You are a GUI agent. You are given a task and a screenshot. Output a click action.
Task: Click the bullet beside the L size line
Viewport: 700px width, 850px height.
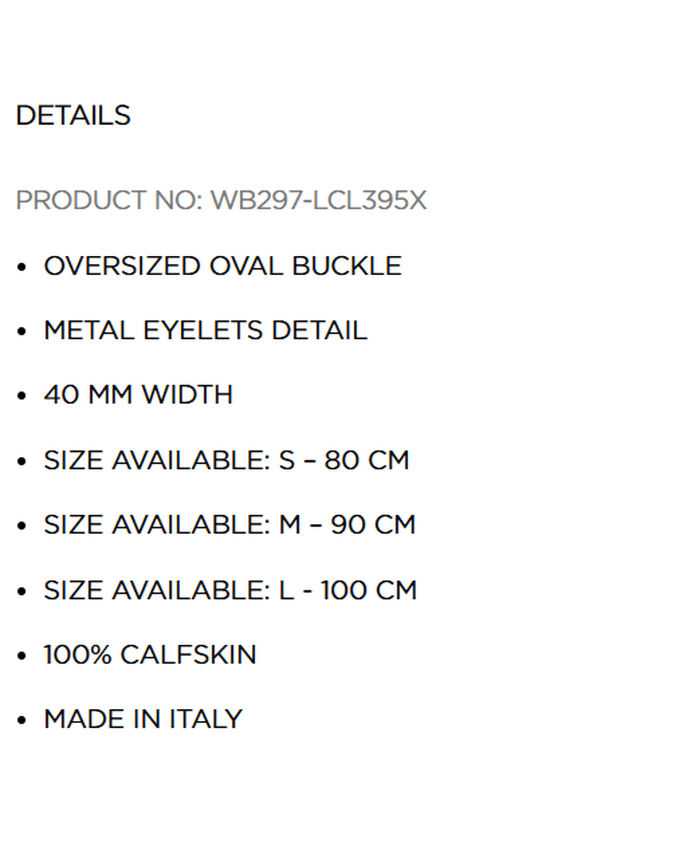(x=22, y=591)
